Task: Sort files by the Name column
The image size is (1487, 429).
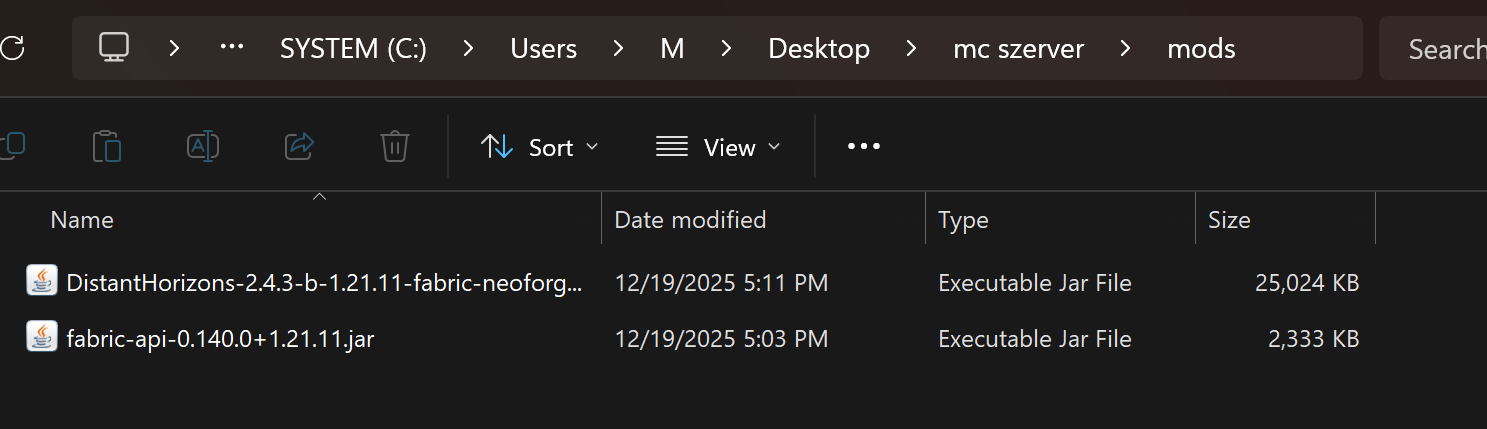Action: pos(82,220)
